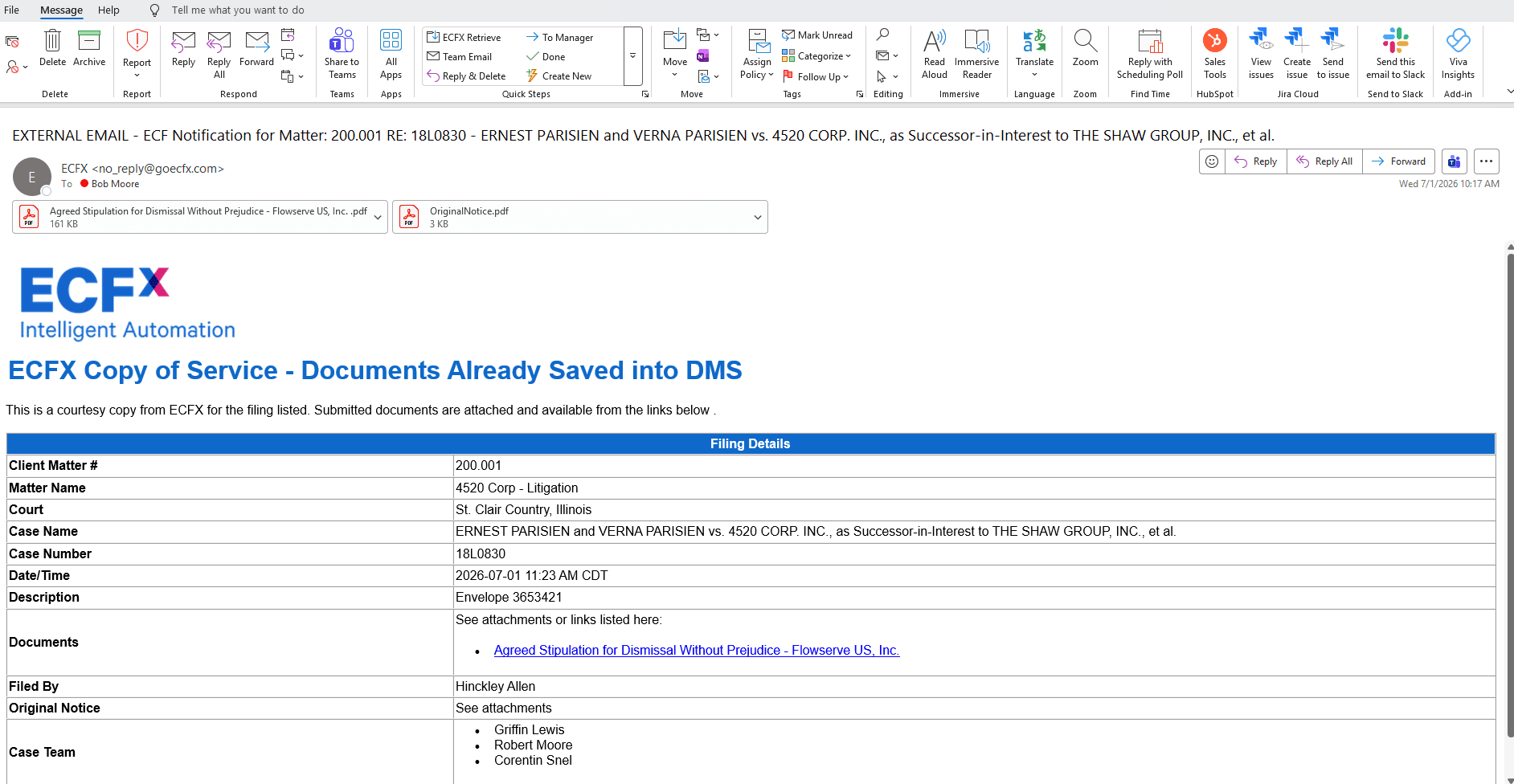Open the Junk options dropdown

click(x=16, y=67)
